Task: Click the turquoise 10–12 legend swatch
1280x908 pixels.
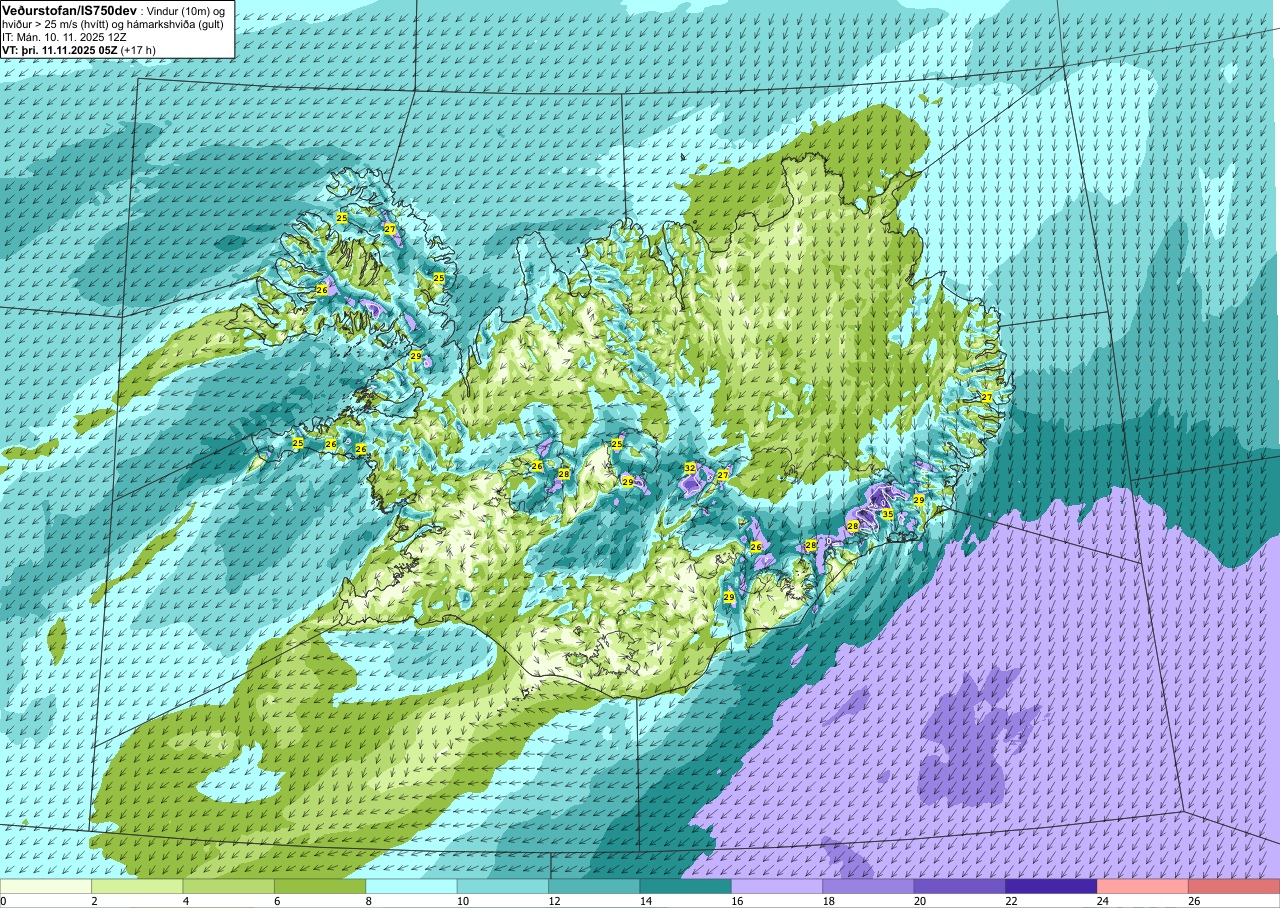Action: pos(503,886)
